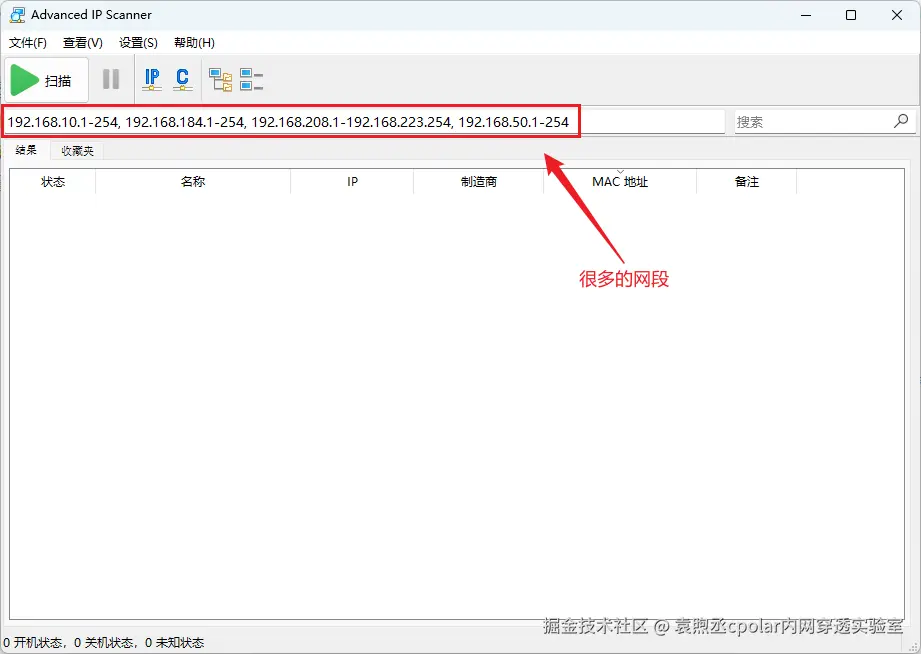Sort by the 备注 column header
This screenshot has height=654, width=921.
(x=747, y=182)
